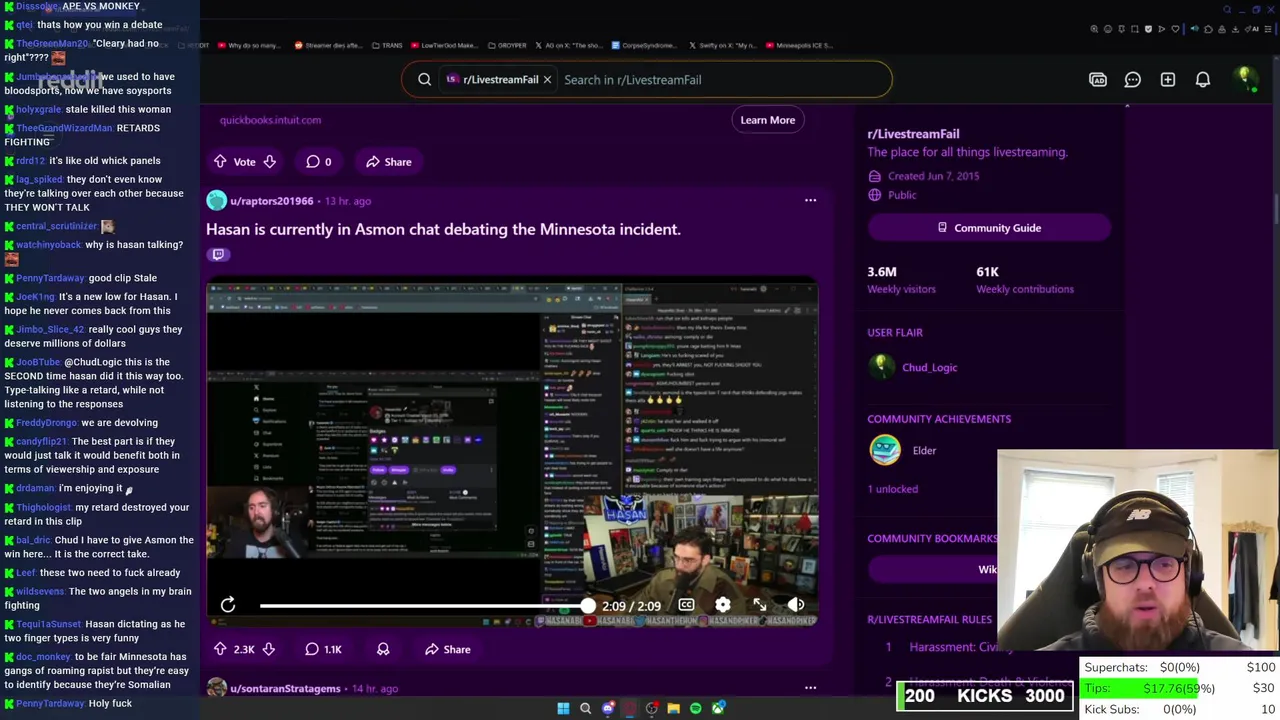This screenshot has width=1280, height=720.
Task: Open Reddit notifications bell
Action: 1203,79
